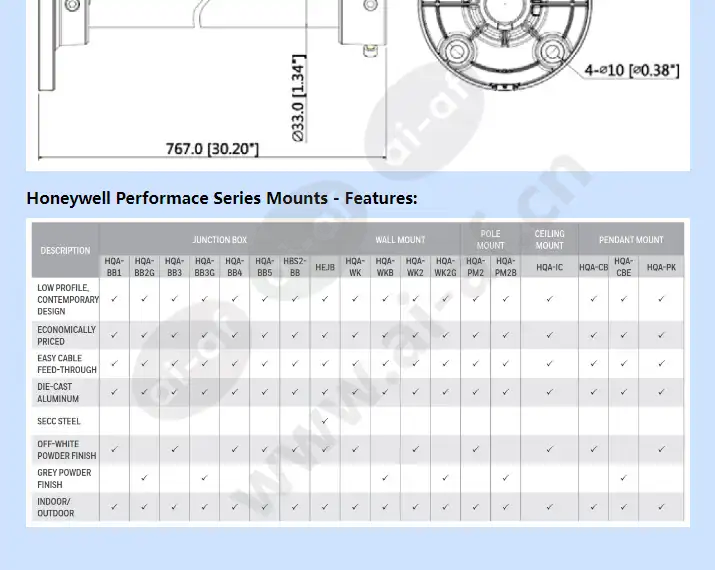Select the HQA-PK column header
Viewport: 715px width, 570px height.
(x=661, y=267)
